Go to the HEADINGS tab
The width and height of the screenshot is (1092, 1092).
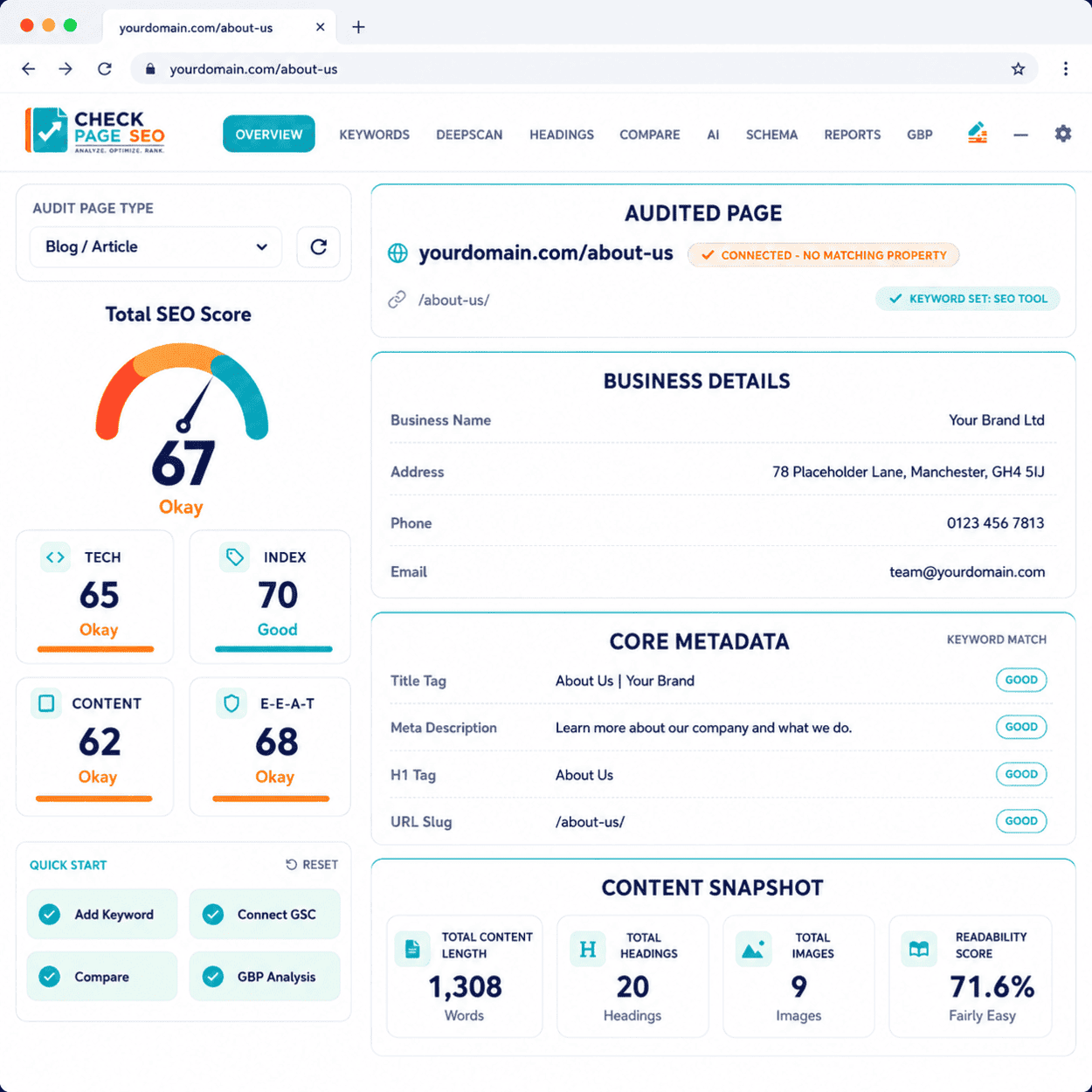pyautogui.click(x=562, y=135)
